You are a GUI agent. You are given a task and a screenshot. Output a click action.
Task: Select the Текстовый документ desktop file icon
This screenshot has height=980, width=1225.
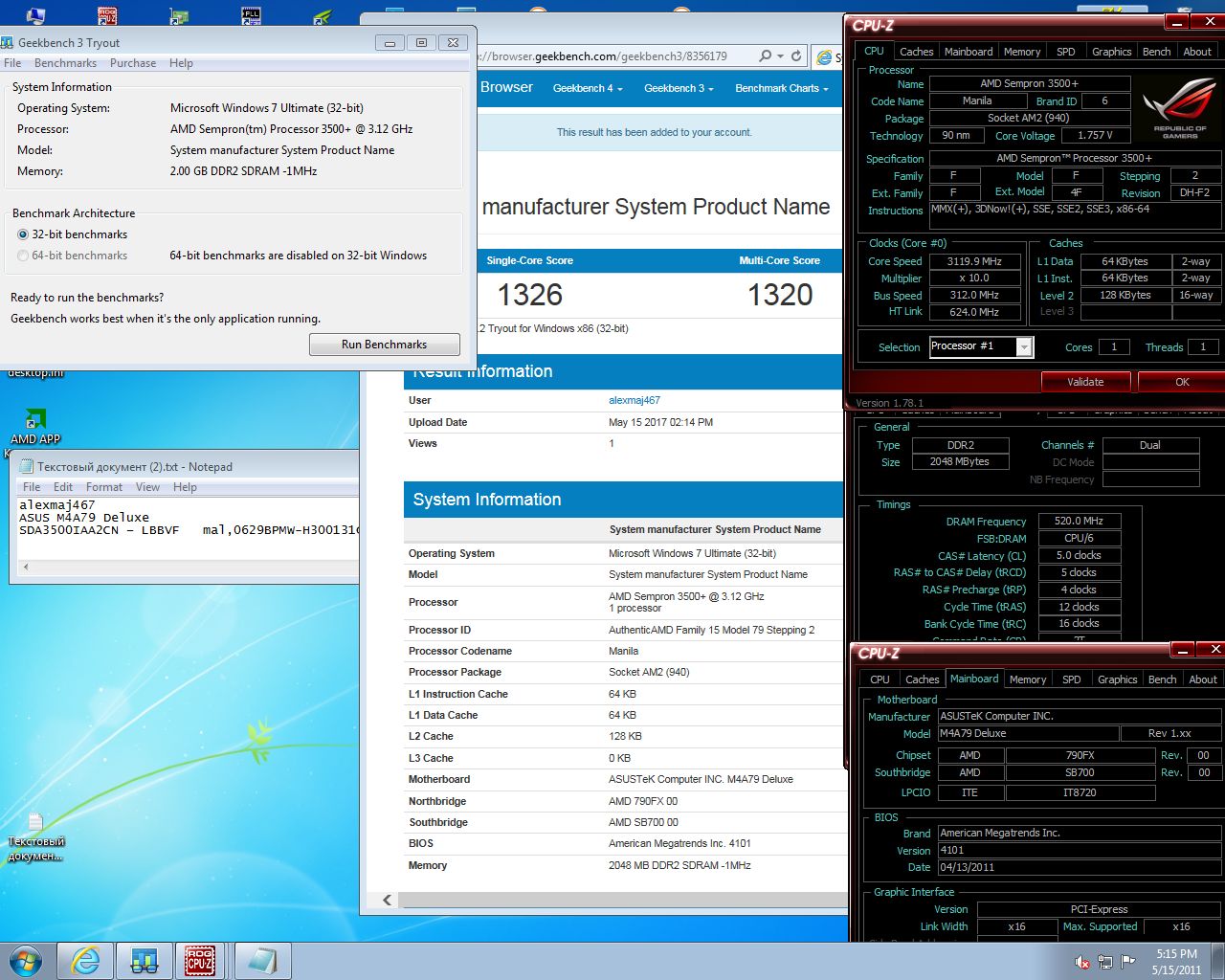(x=35, y=836)
